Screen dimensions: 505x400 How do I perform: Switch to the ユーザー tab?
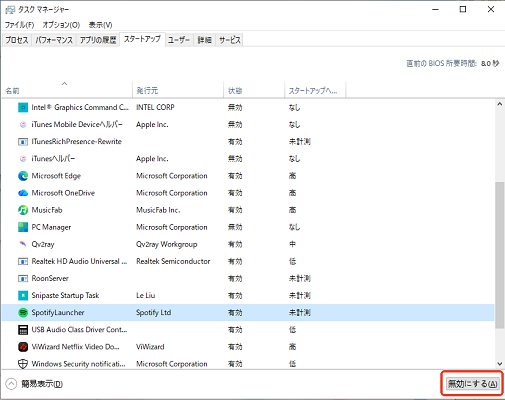tap(179, 40)
